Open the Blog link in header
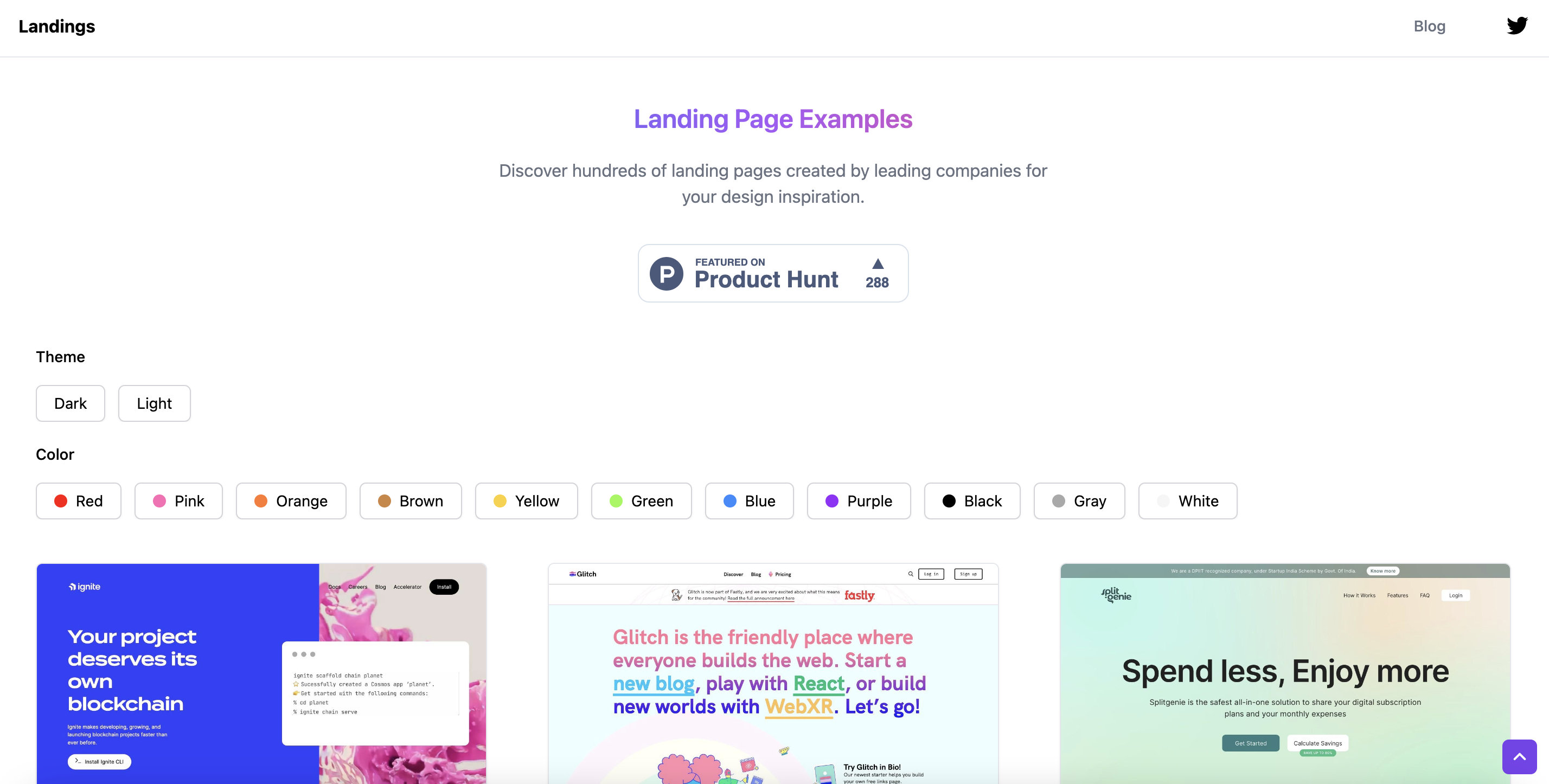This screenshot has height=784, width=1549. (1429, 26)
